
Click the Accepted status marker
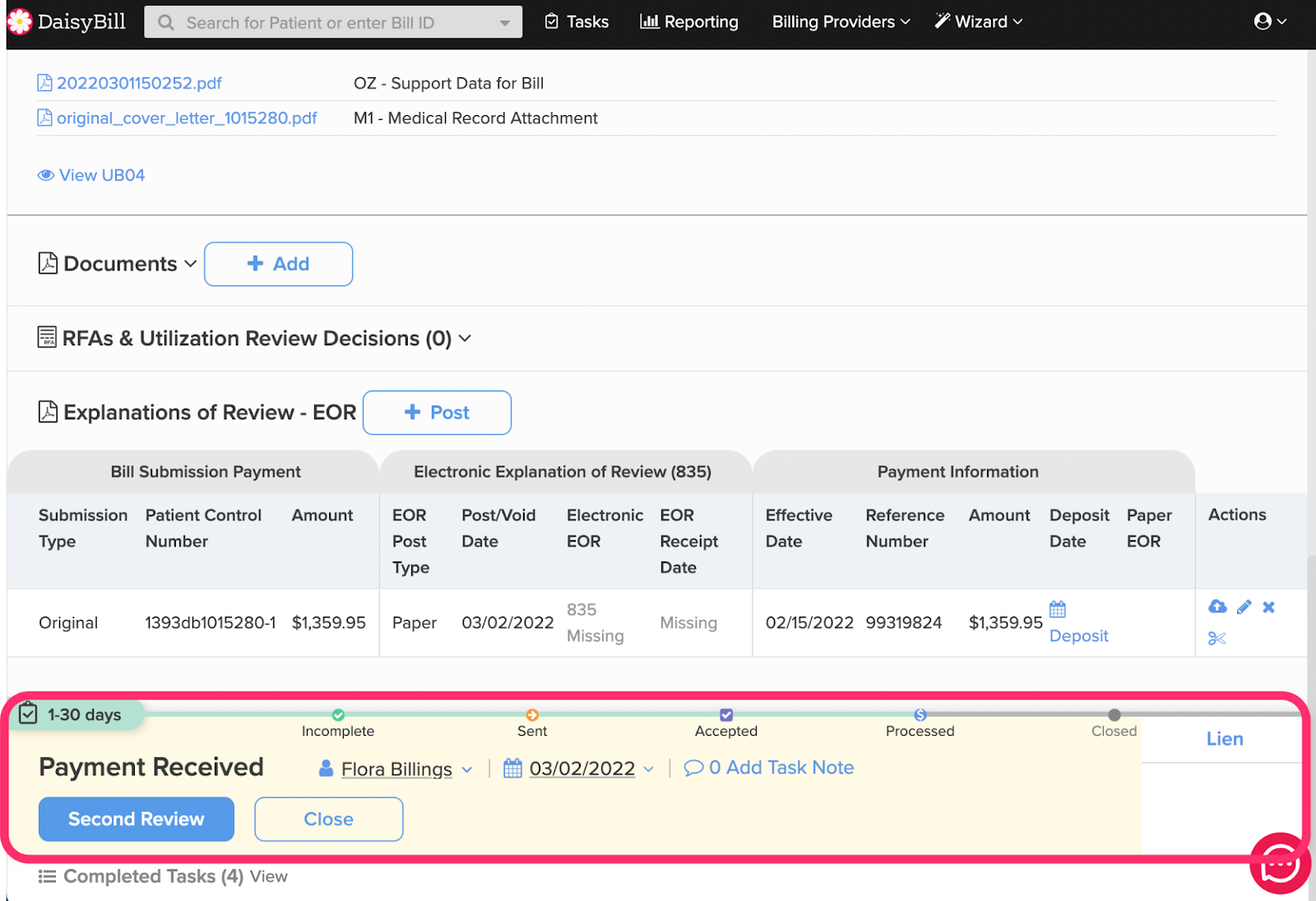tap(726, 715)
